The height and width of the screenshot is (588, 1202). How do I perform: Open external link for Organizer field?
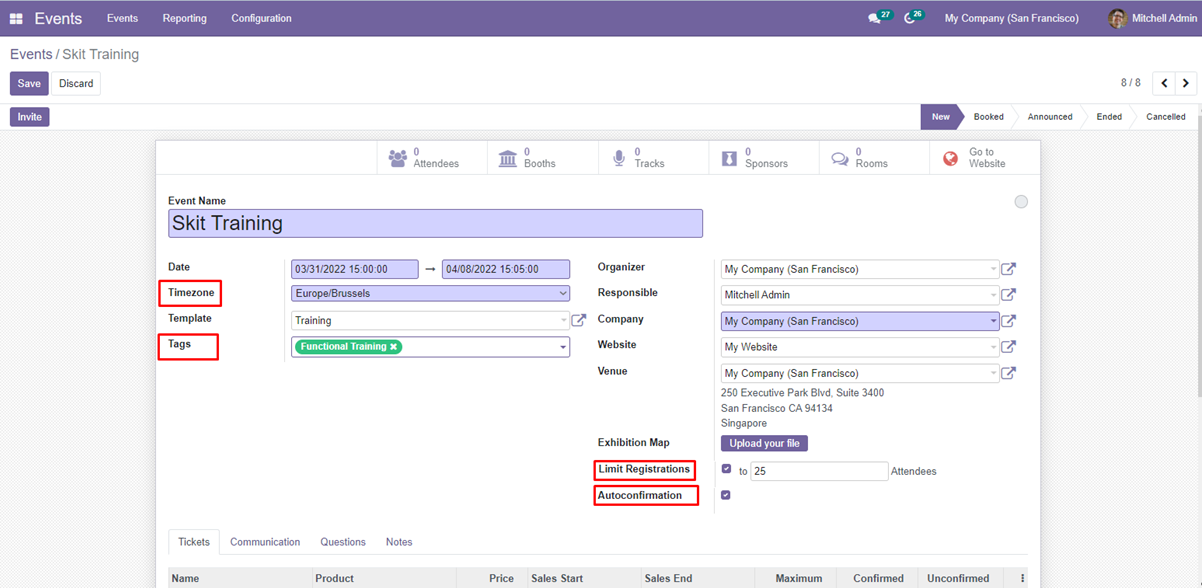click(x=1009, y=269)
